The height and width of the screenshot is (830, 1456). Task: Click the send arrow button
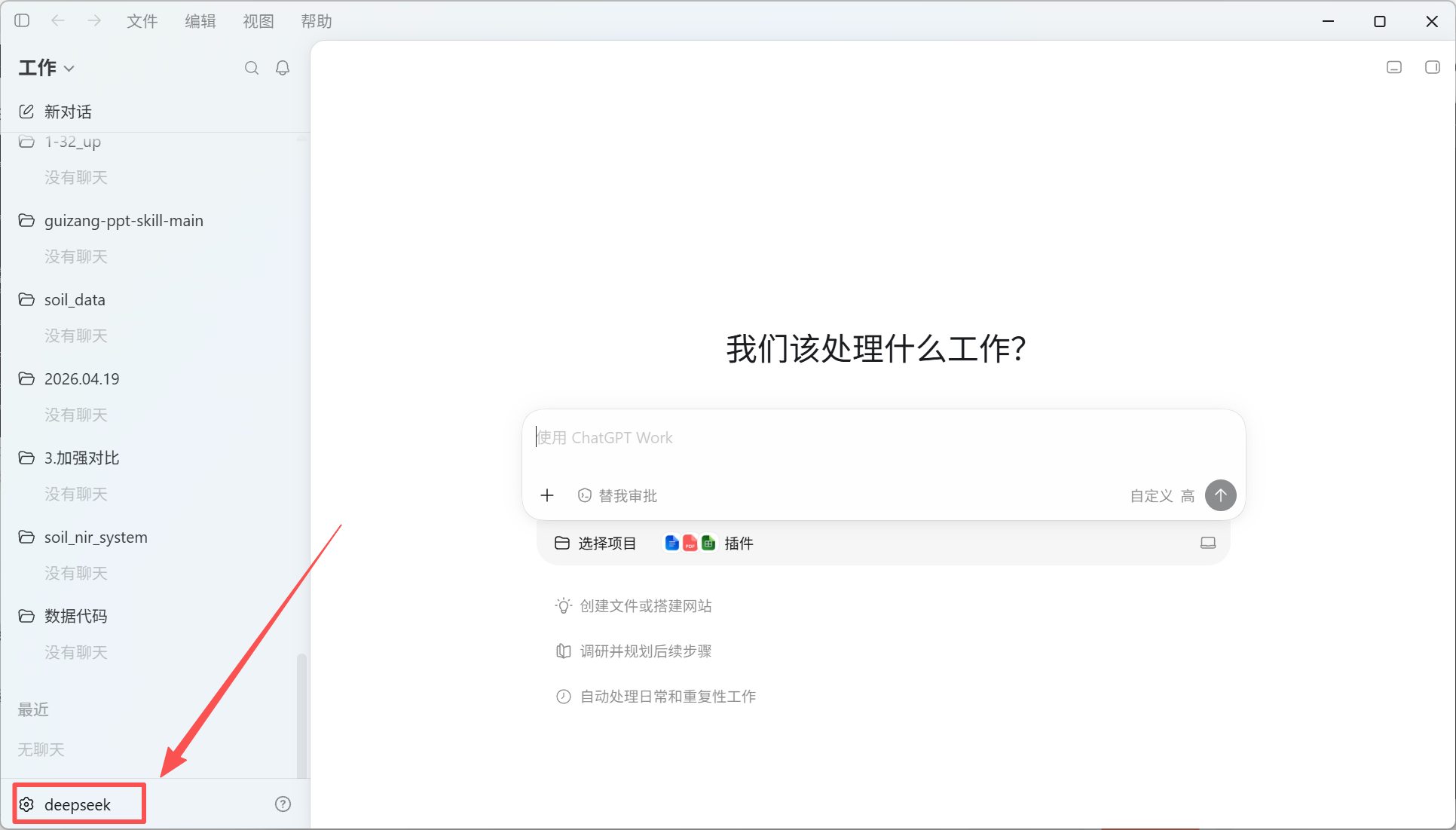[x=1220, y=495]
